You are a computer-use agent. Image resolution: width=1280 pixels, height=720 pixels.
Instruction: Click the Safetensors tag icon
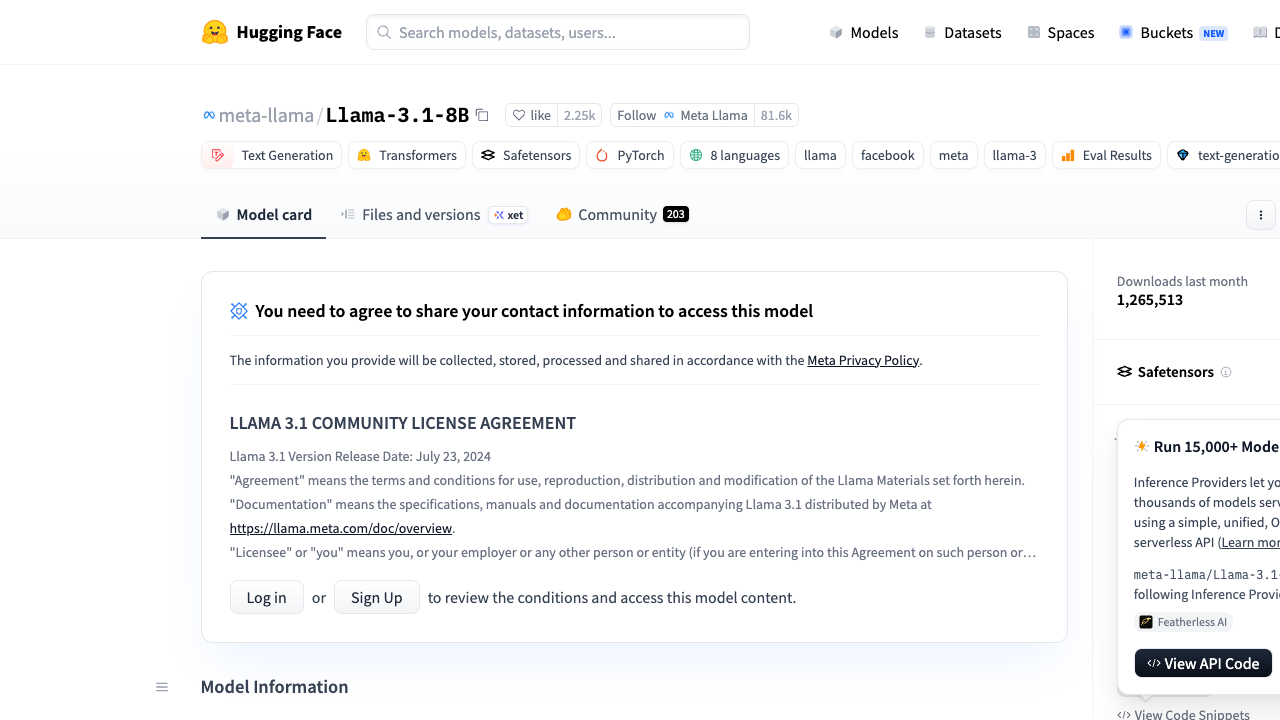pos(488,155)
